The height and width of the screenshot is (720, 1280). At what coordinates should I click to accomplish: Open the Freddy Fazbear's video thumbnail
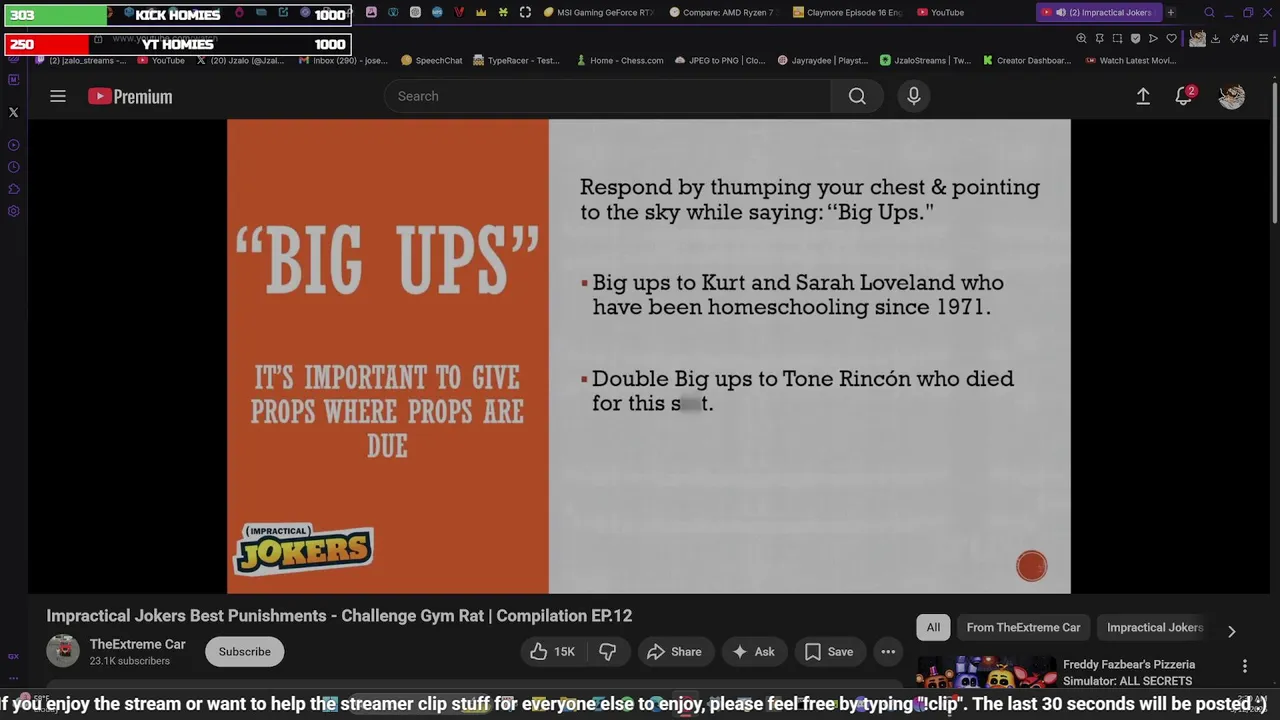[x=986, y=672]
